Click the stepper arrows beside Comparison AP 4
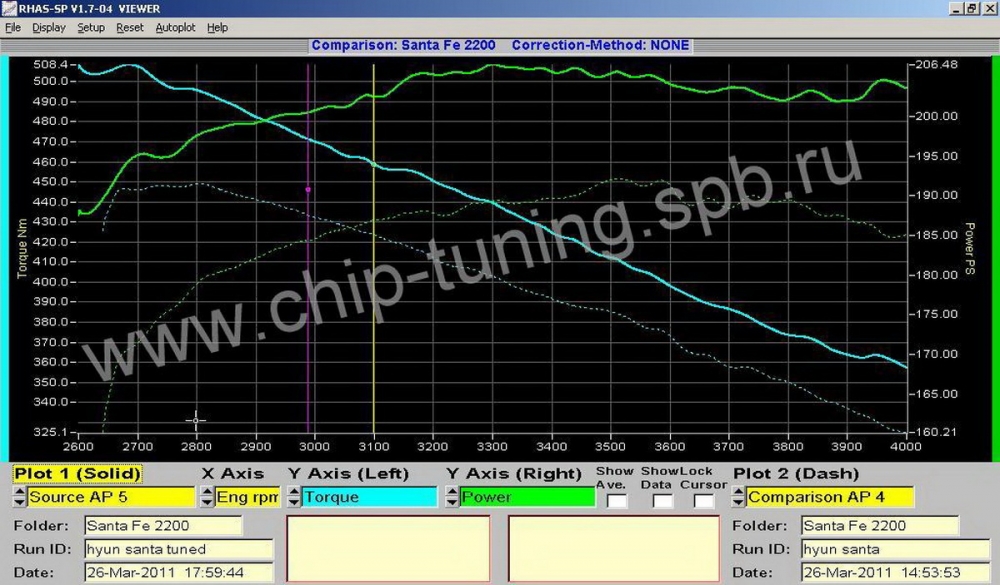 click(x=739, y=497)
